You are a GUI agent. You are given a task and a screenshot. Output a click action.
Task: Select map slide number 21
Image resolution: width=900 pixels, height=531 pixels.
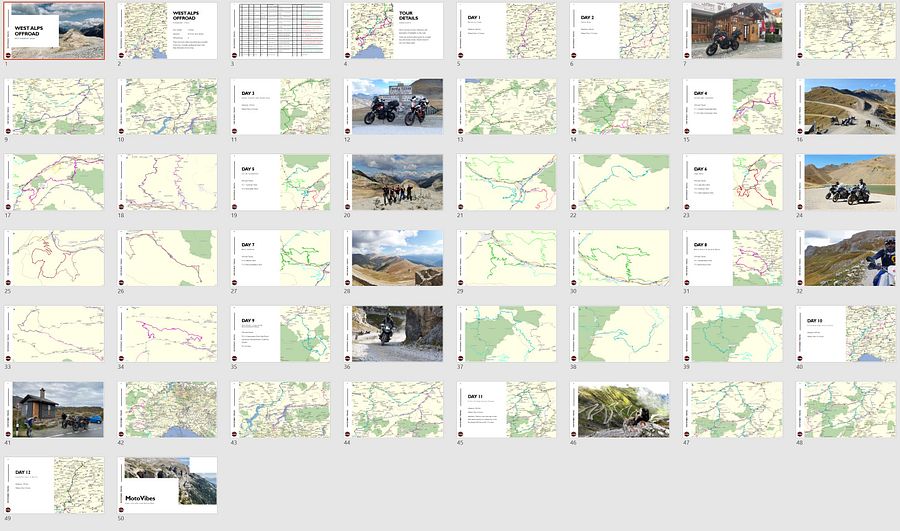click(x=507, y=183)
